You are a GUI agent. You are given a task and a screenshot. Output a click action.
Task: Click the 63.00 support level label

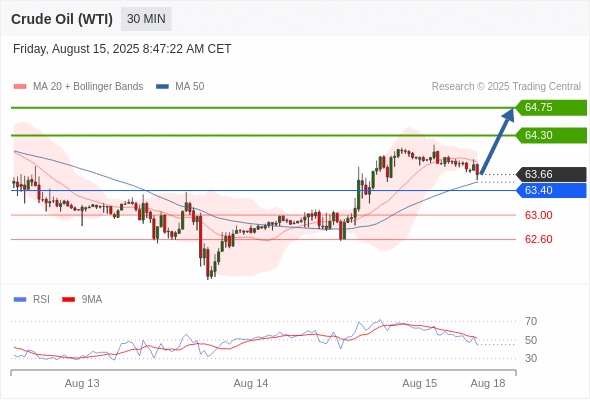(538, 215)
